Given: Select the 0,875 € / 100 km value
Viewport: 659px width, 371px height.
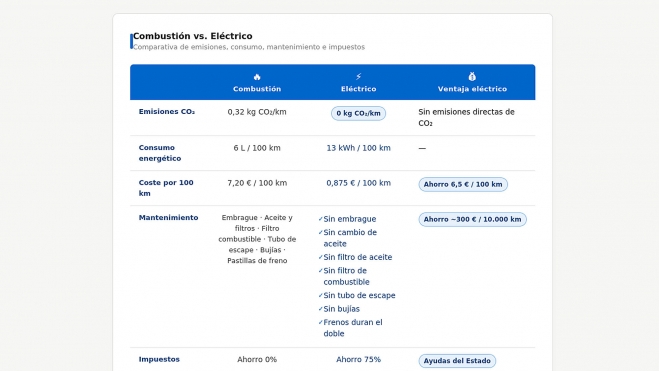Looking at the screenshot, I should coord(358,183).
